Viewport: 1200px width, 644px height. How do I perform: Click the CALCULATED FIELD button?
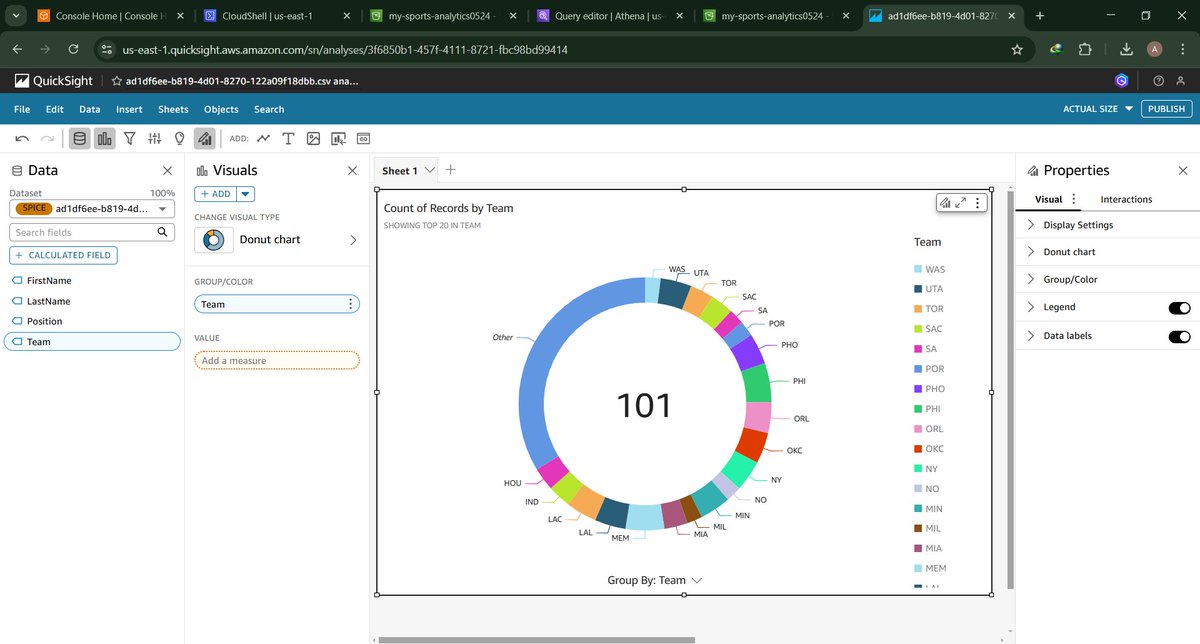coord(63,255)
